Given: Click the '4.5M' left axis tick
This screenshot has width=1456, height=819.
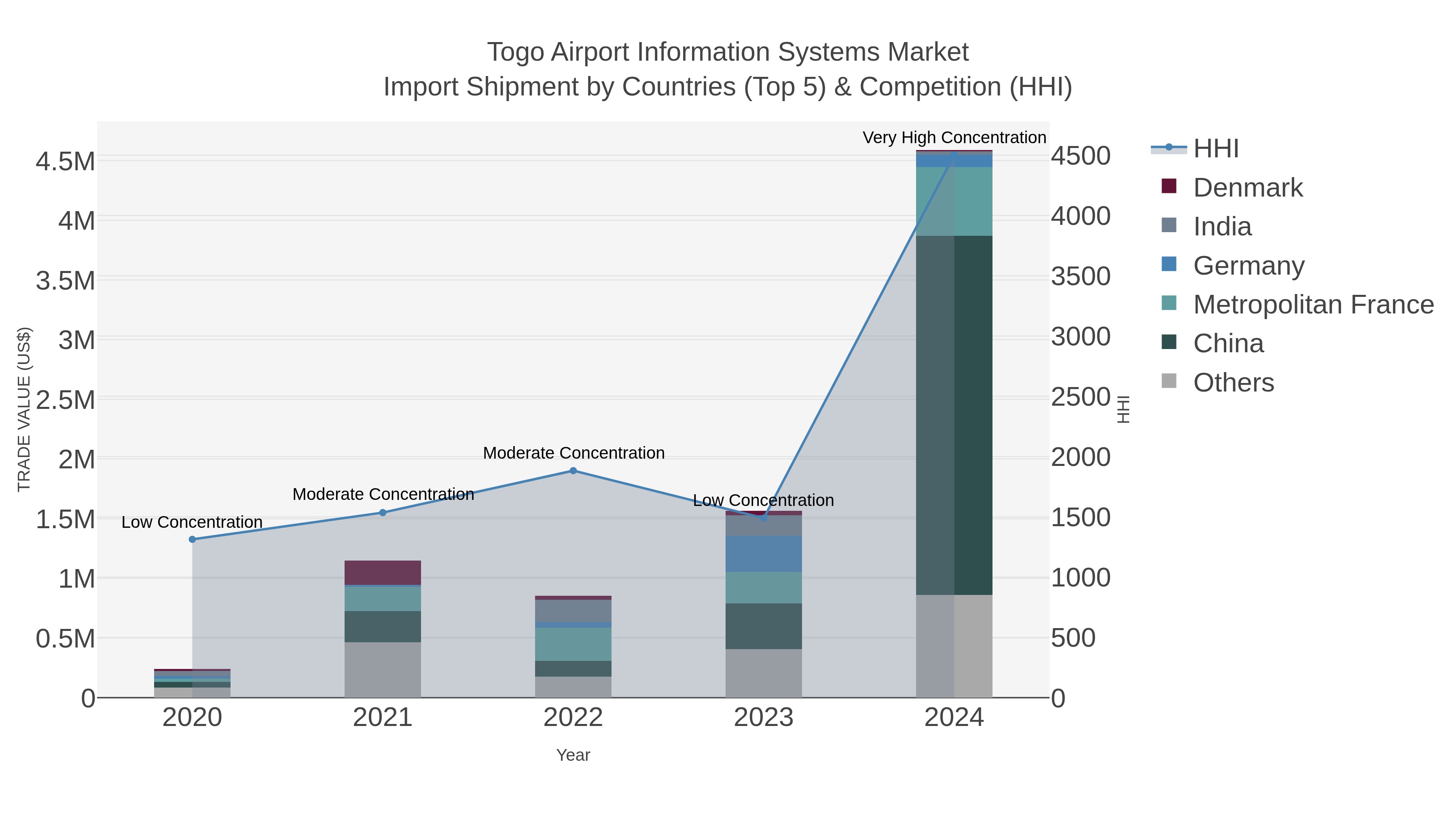Looking at the screenshot, I should point(66,162).
